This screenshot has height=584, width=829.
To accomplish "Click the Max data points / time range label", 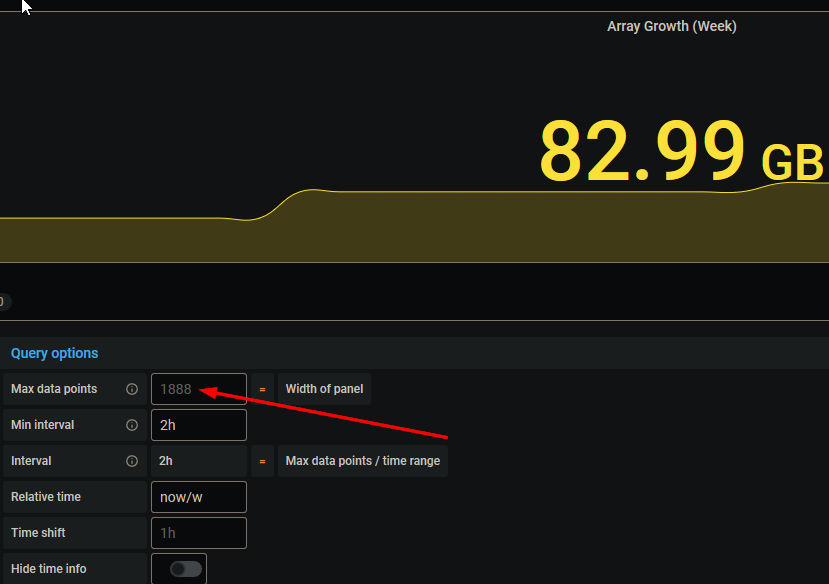I will (363, 461).
